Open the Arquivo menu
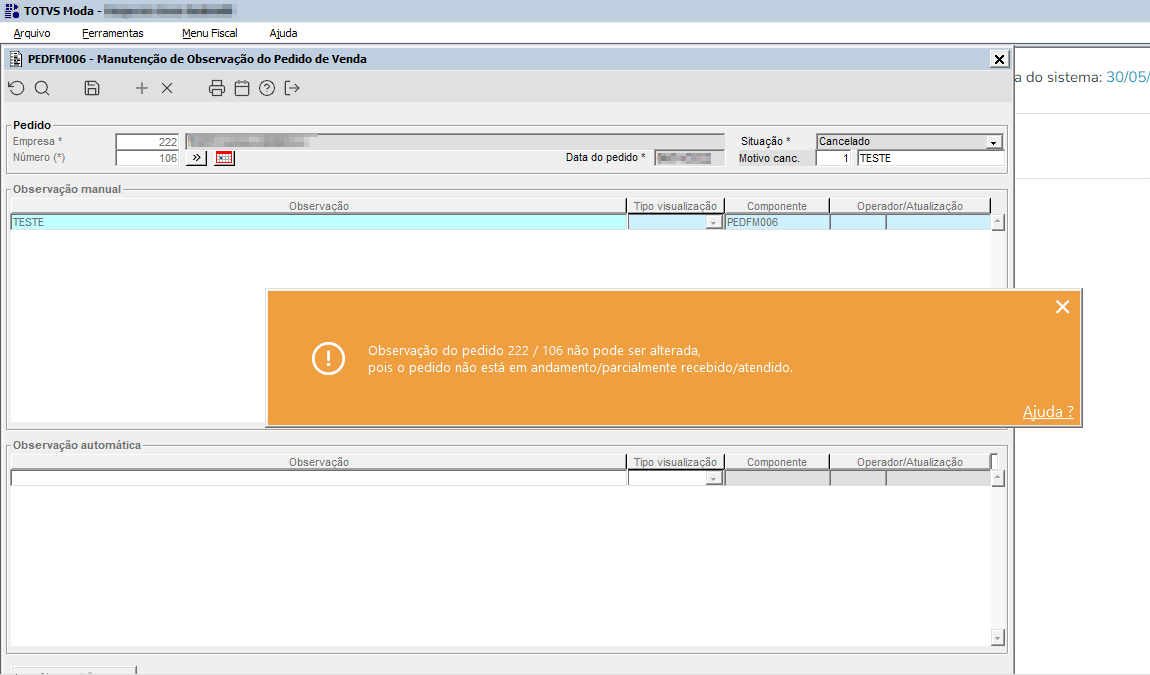The width and height of the screenshot is (1150, 675). (32, 33)
